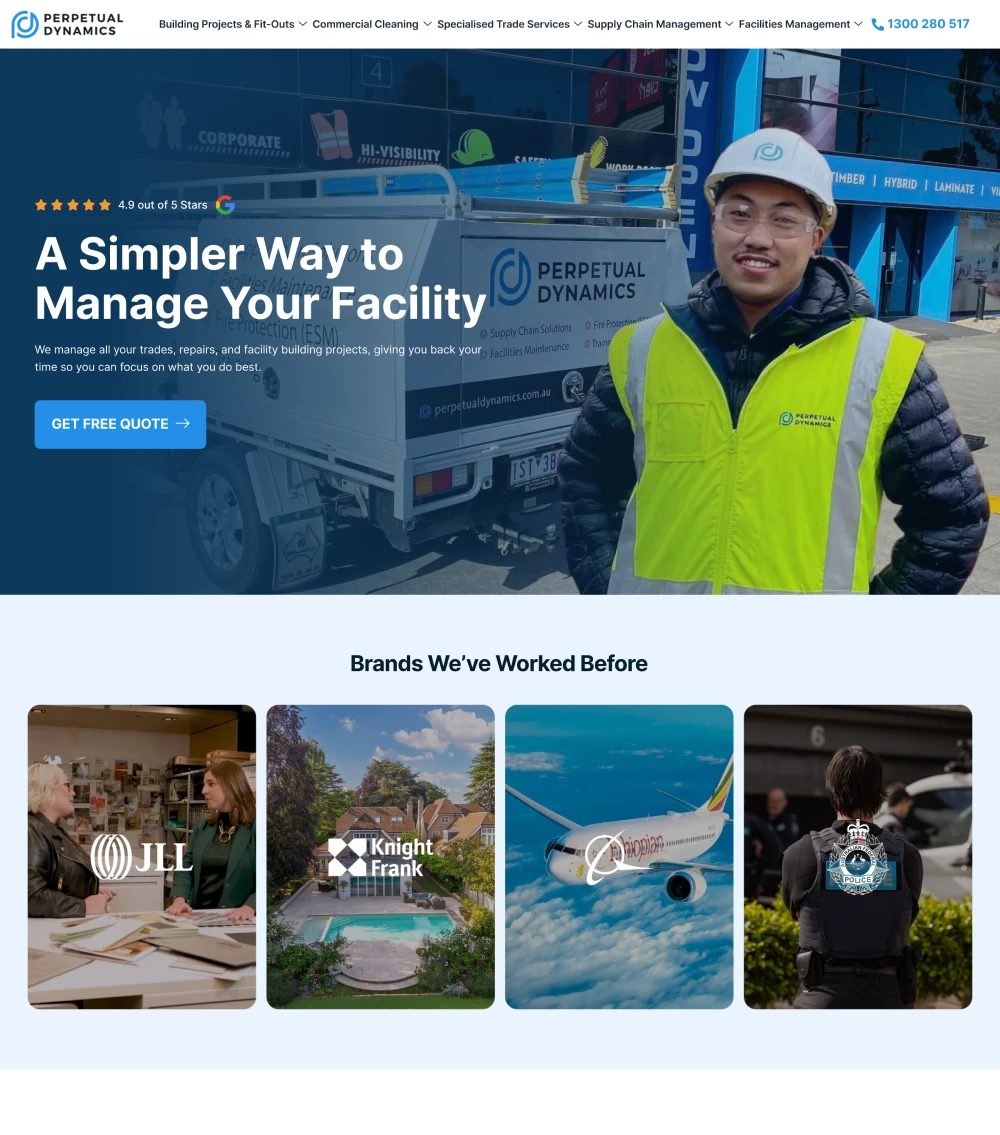Viewport: 1000px width, 1135px height.
Task: Click the Perpetual Dynamics logo icon in header
Action: click(25, 25)
